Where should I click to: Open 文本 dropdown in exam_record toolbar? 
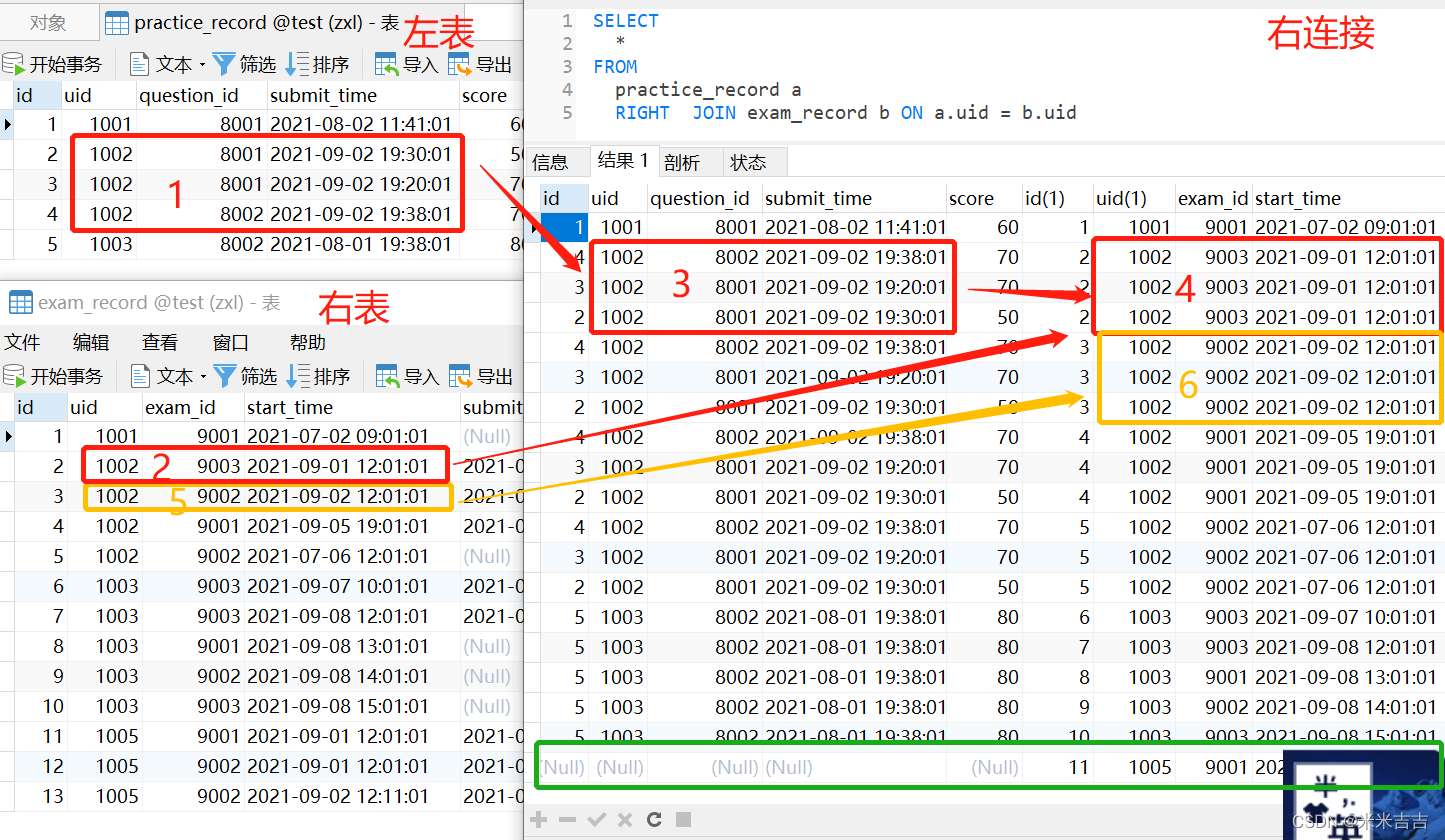167,376
